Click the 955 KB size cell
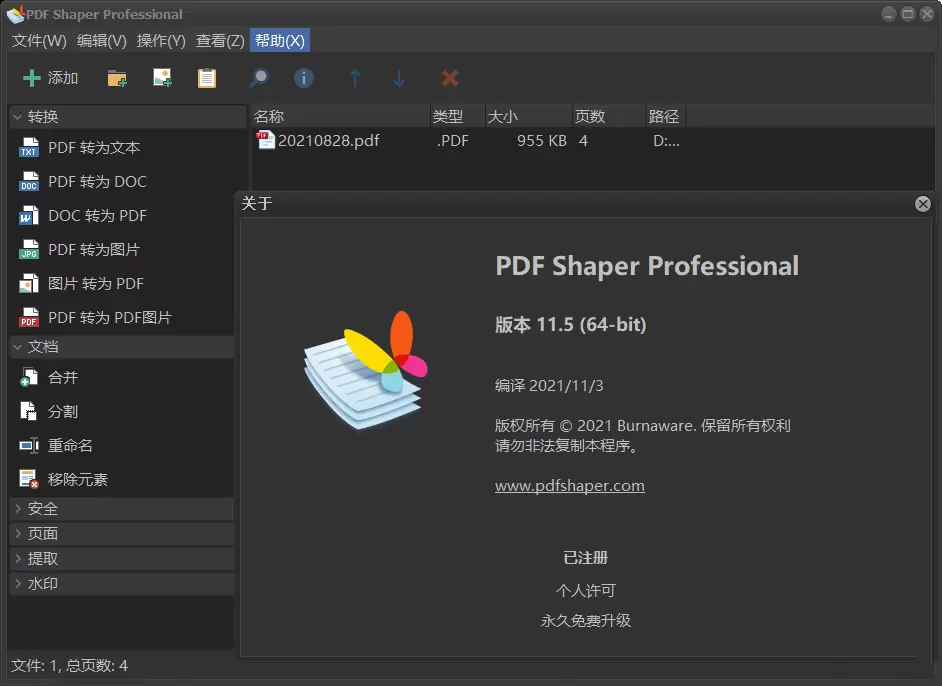The height and width of the screenshot is (686, 942). coord(542,140)
